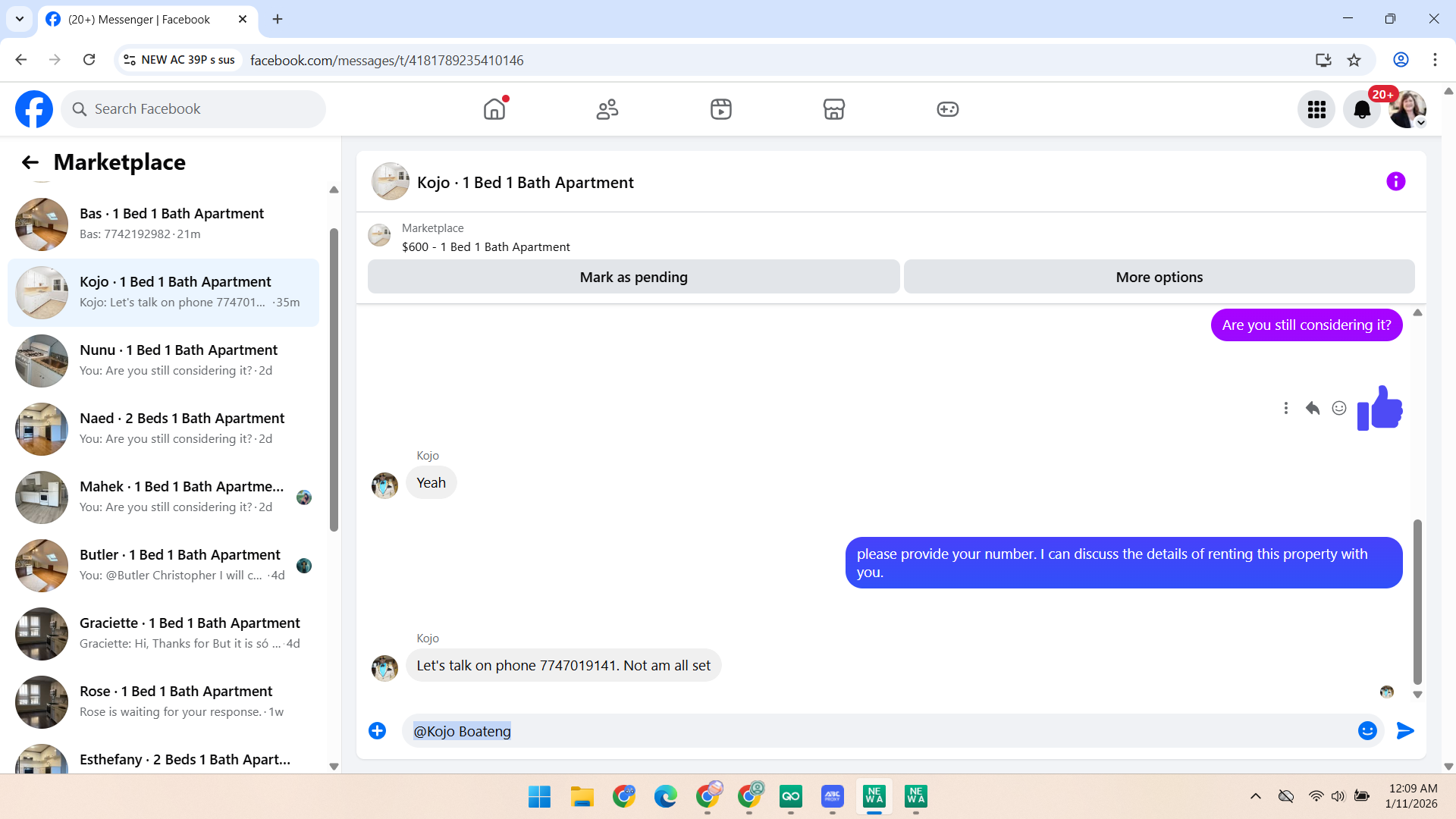Image resolution: width=1456 pixels, height=819 pixels.
Task: Click the Mark as pending button
Action: tap(633, 277)
